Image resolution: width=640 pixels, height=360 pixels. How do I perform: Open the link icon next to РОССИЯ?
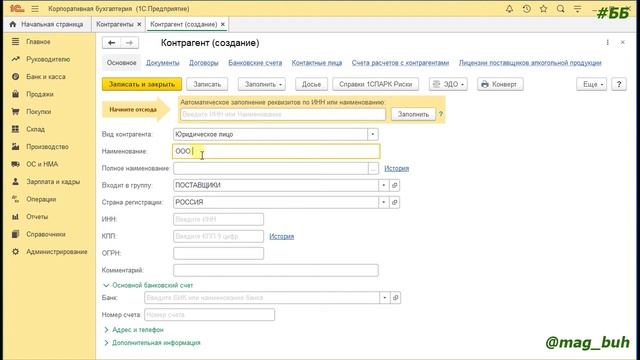tap(395, 202)
